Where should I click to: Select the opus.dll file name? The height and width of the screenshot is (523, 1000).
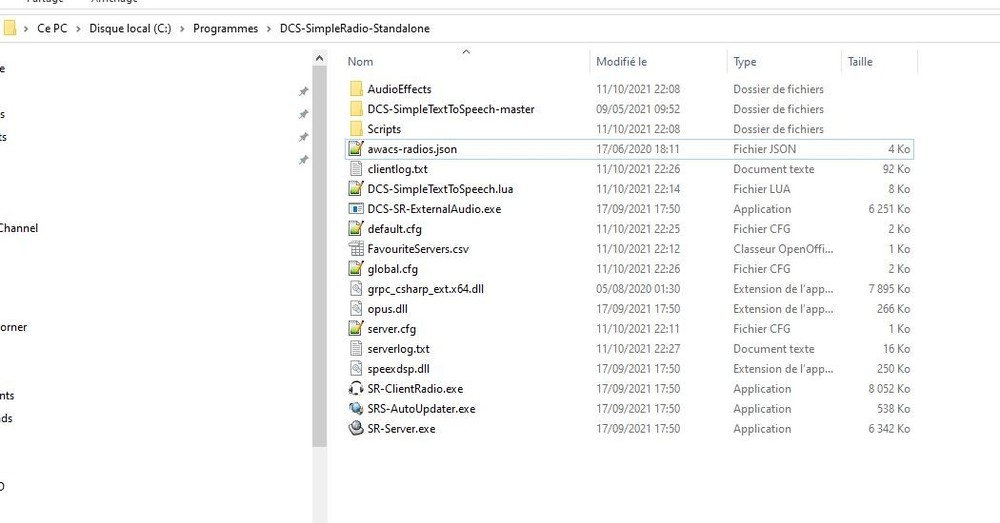(387, 309)
